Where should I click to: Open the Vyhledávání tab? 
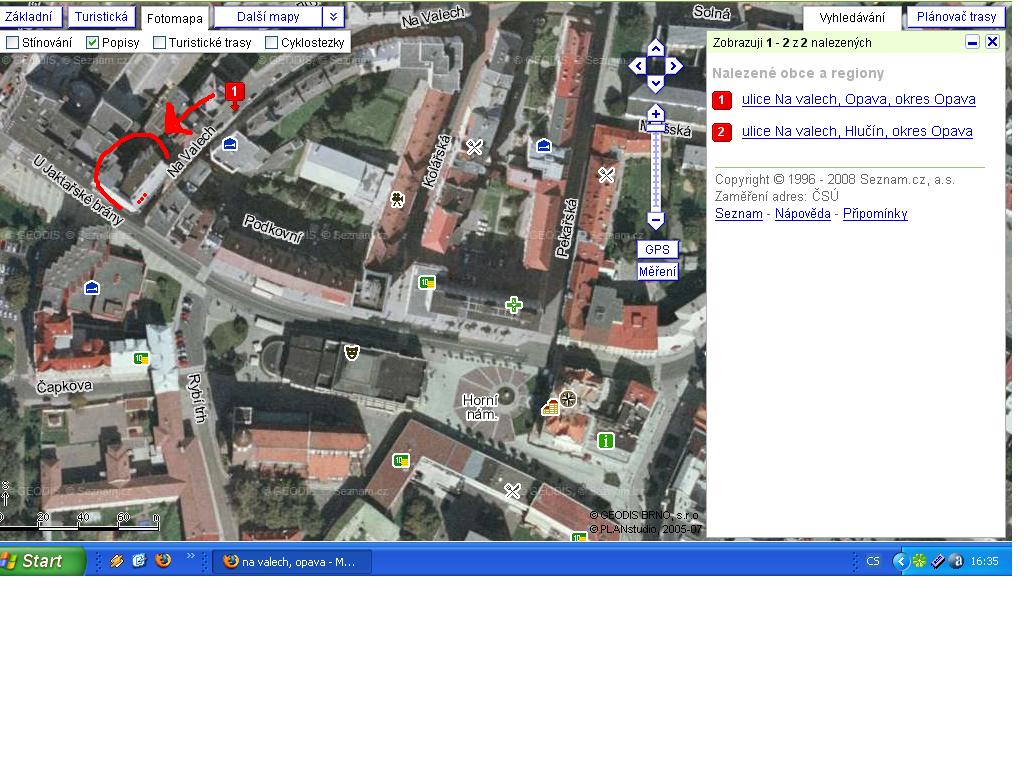(852, 18)
